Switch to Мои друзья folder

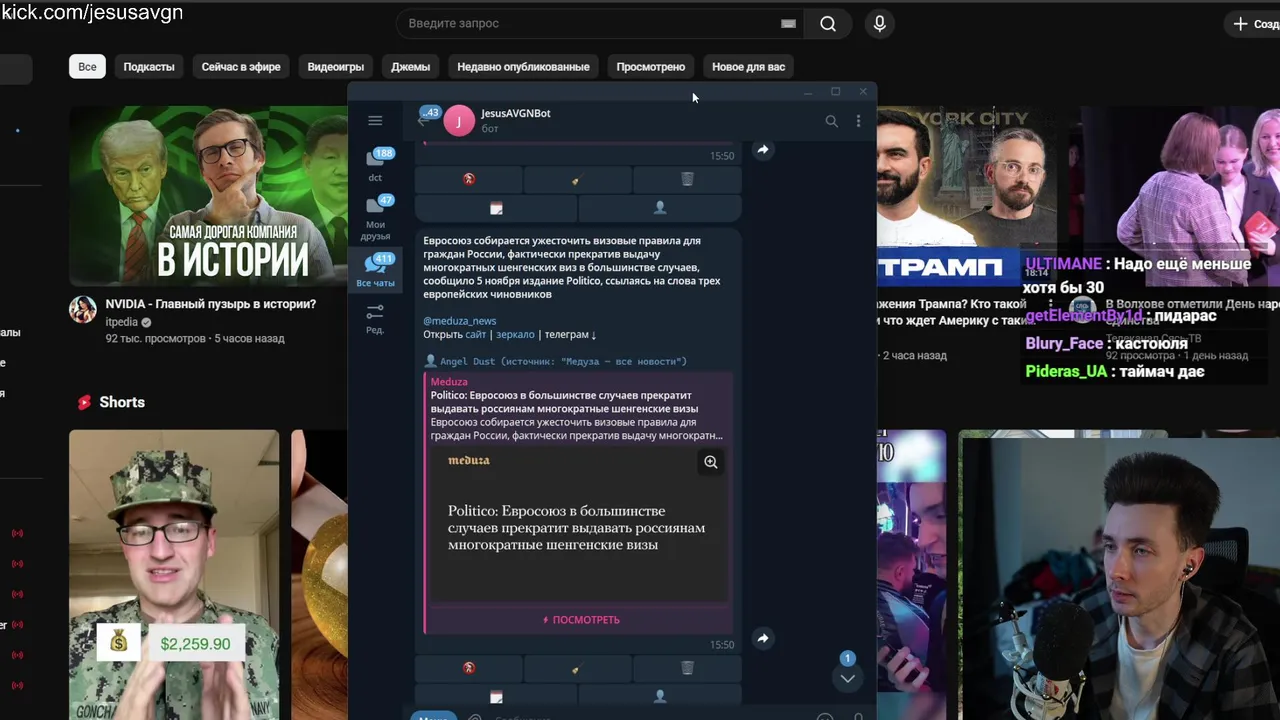point(375,217)
